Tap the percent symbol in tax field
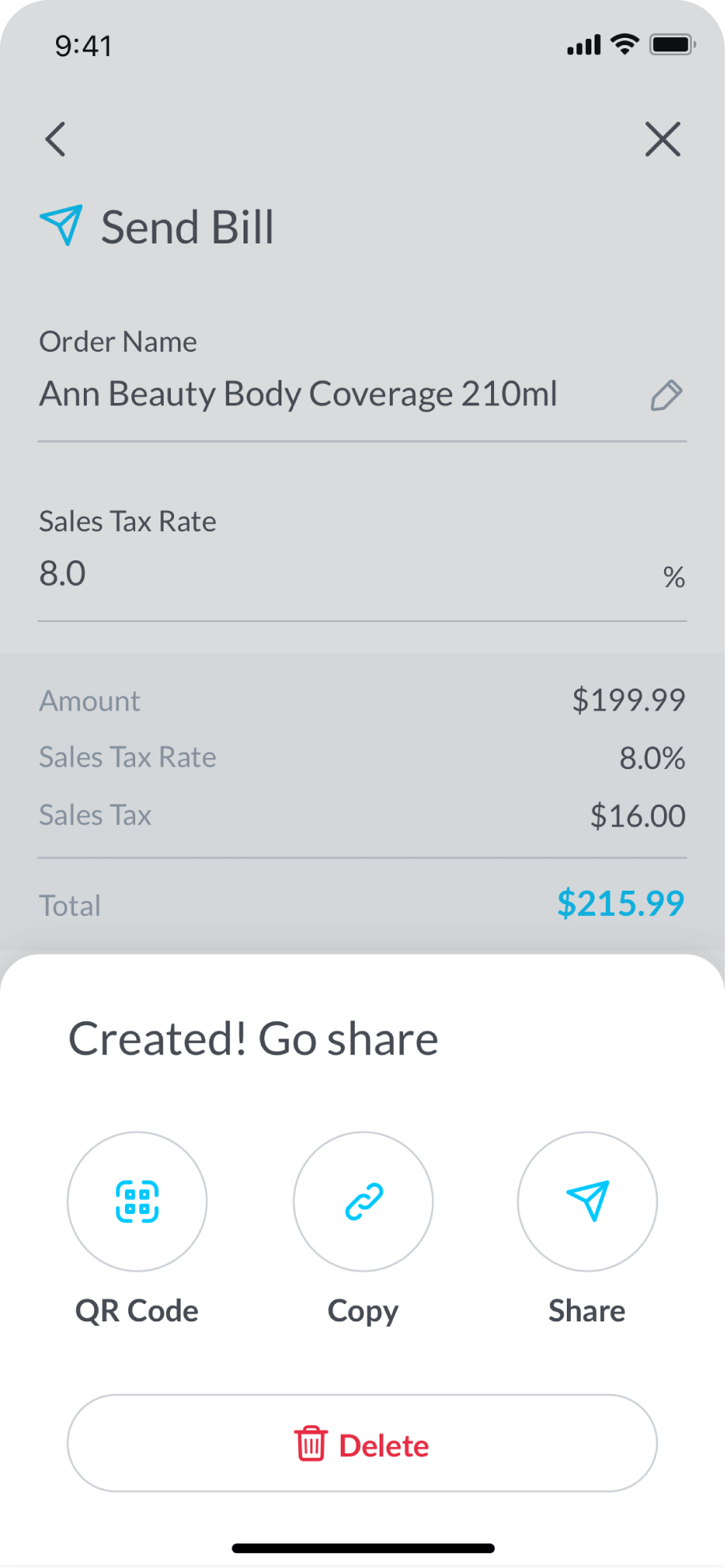 pyautogui.click(x=674, y=577)
